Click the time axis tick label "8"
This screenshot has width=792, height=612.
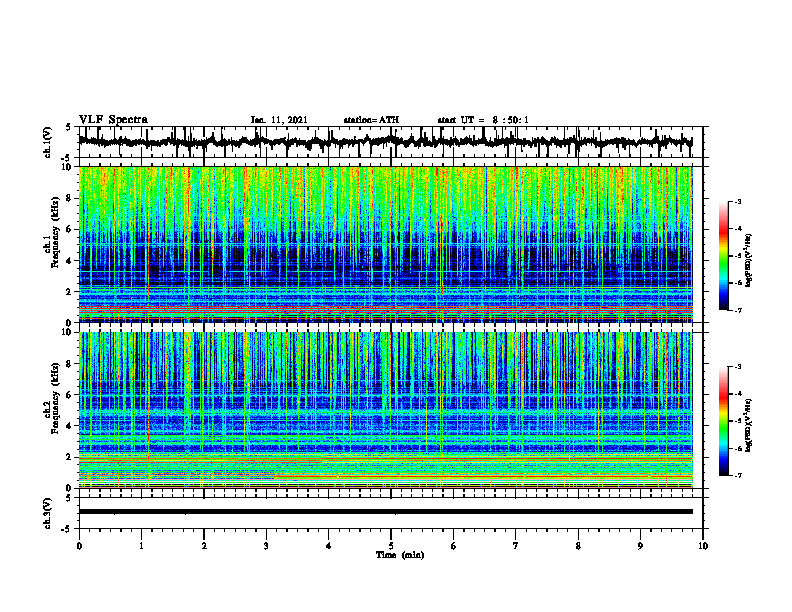(x=578, y=546)
